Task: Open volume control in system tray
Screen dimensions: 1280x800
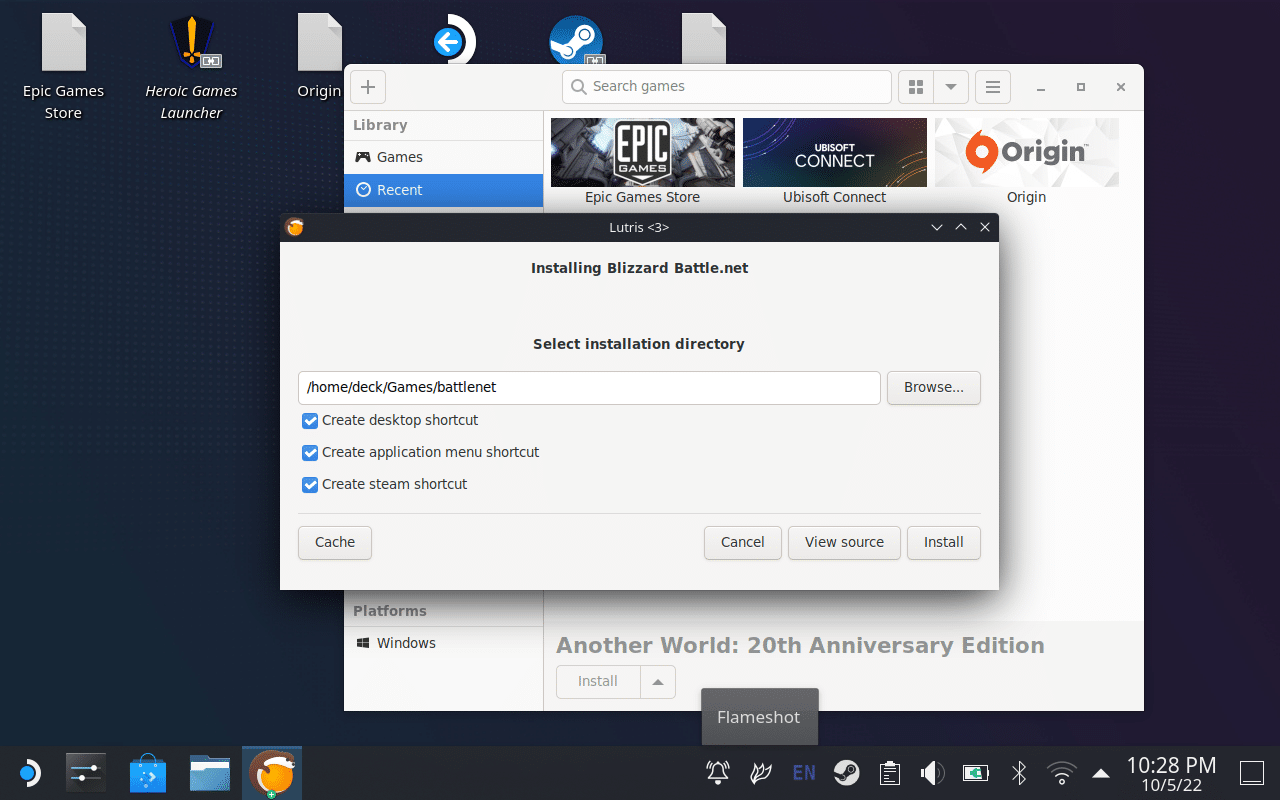Action: (x=932, y=773)
